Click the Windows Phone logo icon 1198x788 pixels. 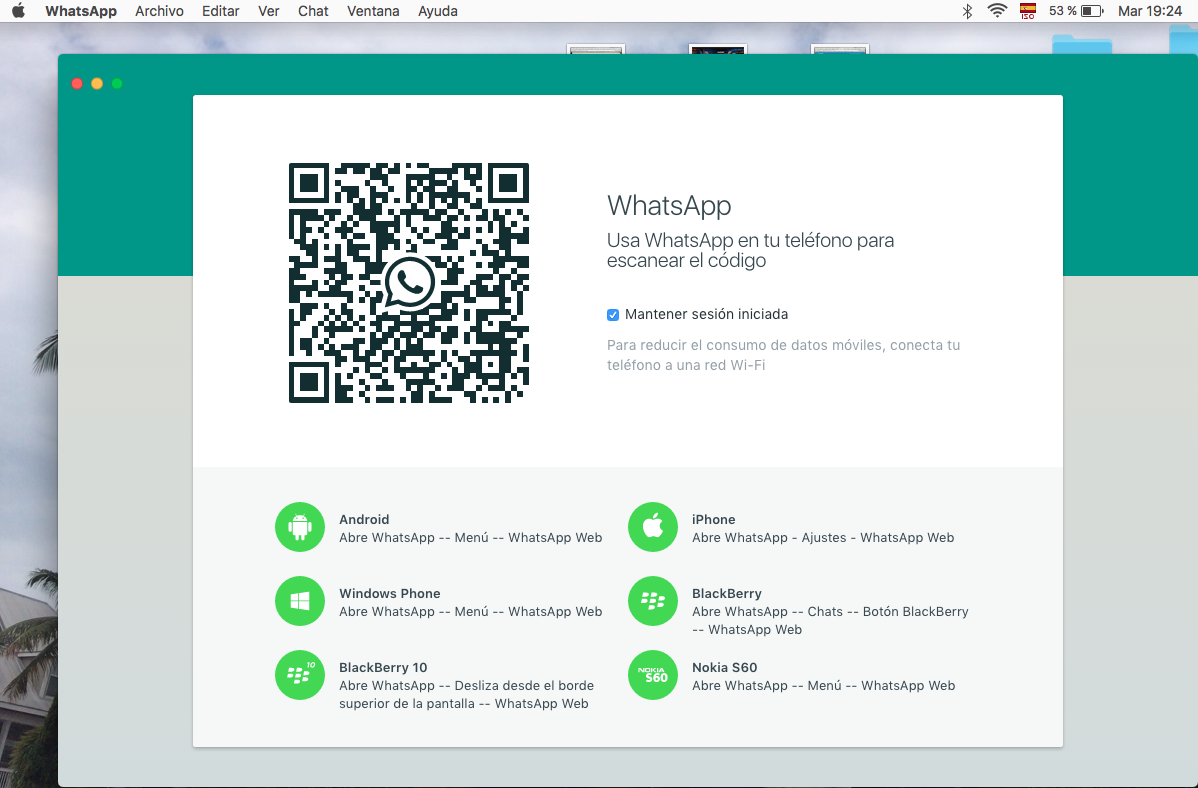tap(300, 601)
